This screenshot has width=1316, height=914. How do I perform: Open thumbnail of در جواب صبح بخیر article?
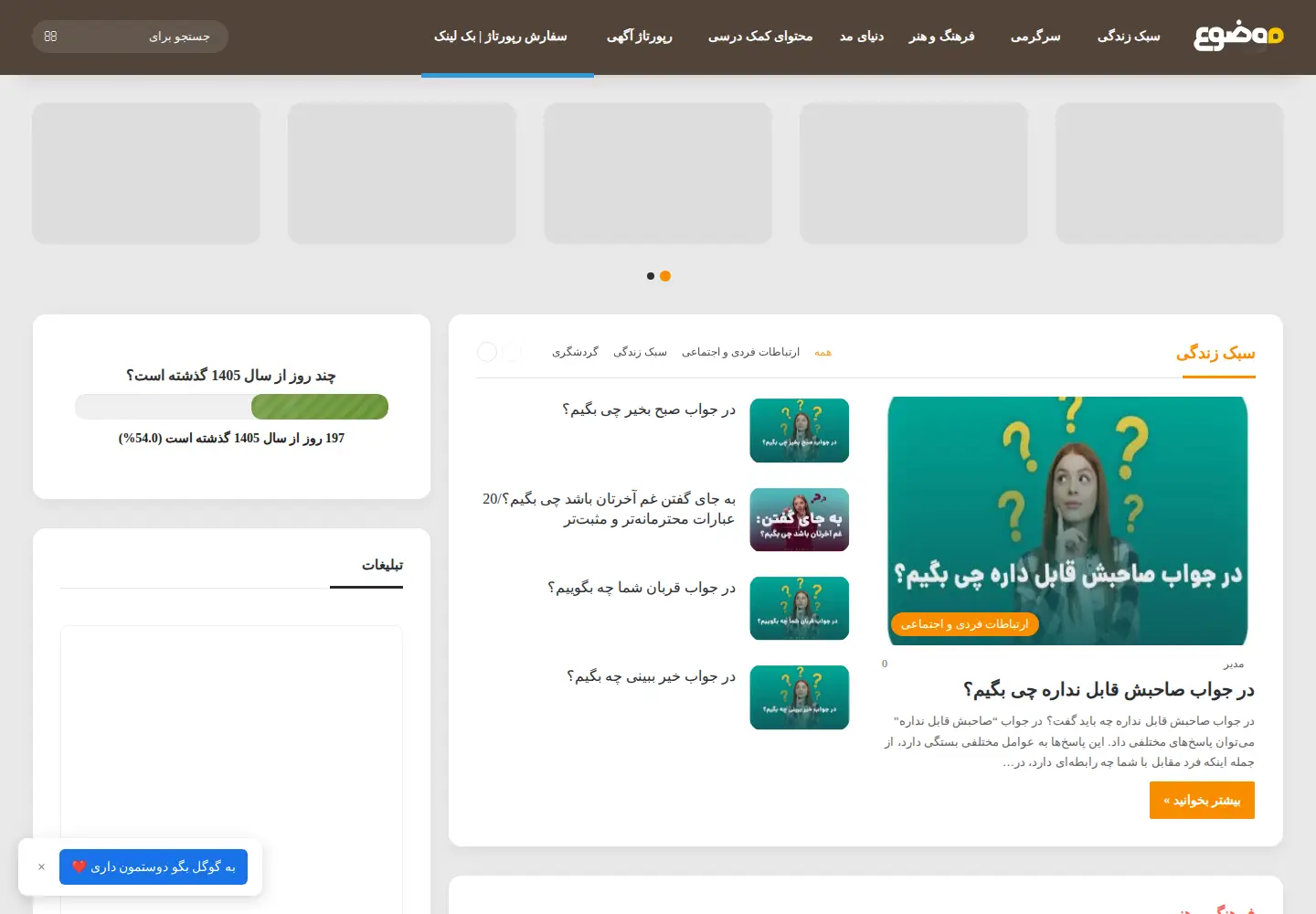pyautogui.click(x=800, y=430)
